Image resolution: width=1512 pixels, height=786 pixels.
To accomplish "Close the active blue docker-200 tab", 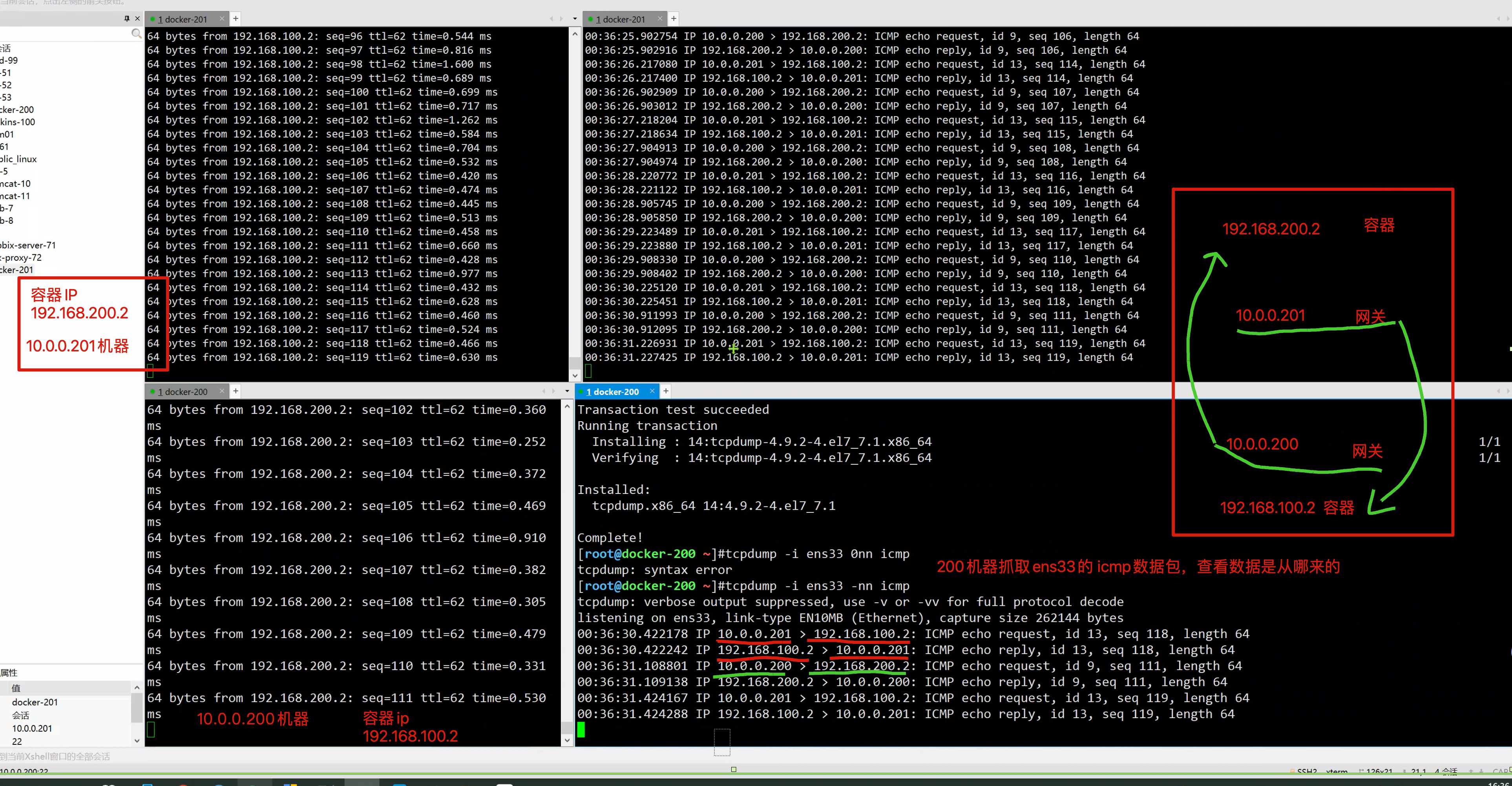I will pyautogui.click(x=652, y=391).
